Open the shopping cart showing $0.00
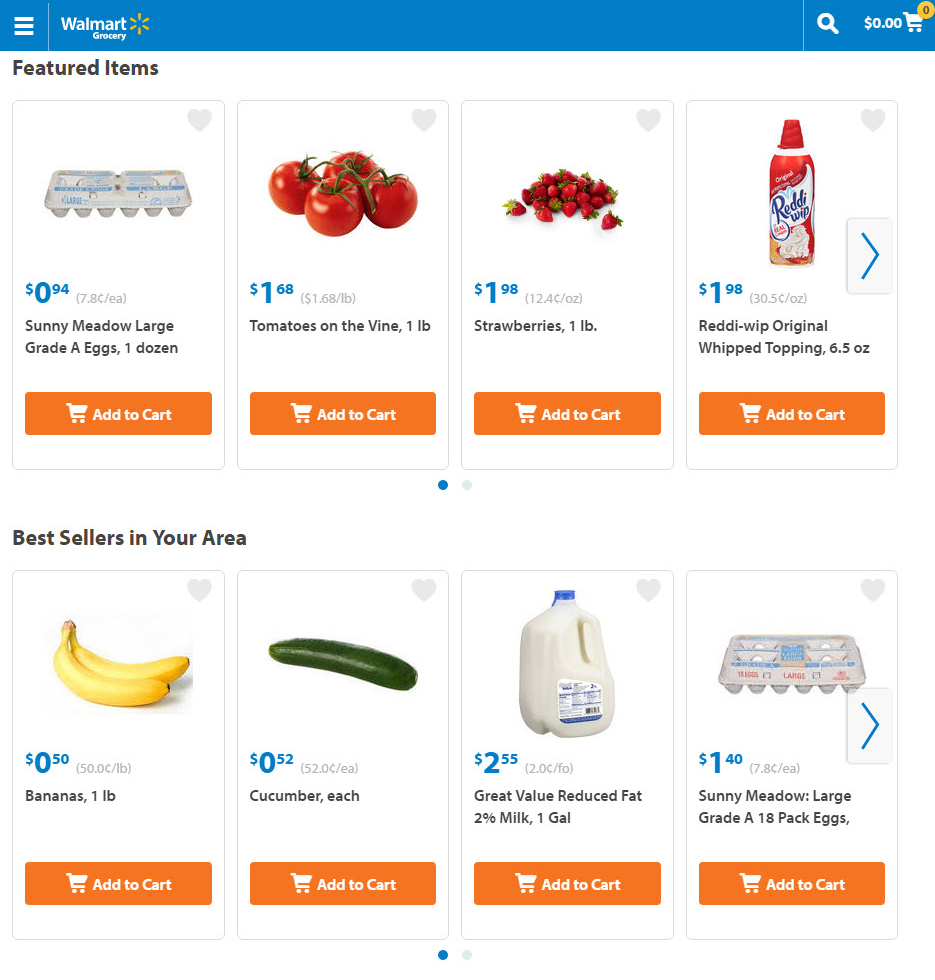The height and width of the screenshot is (980, 935). click(x=893, y=23)
